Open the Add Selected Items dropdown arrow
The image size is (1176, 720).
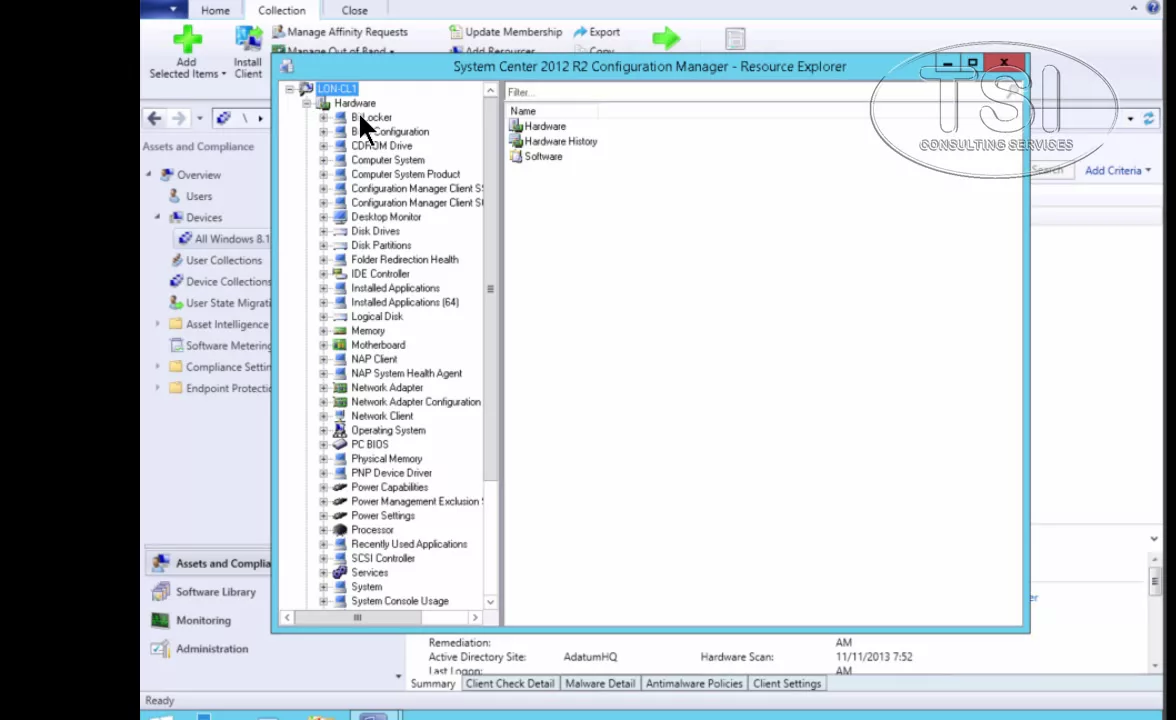(x=224, y=74)
